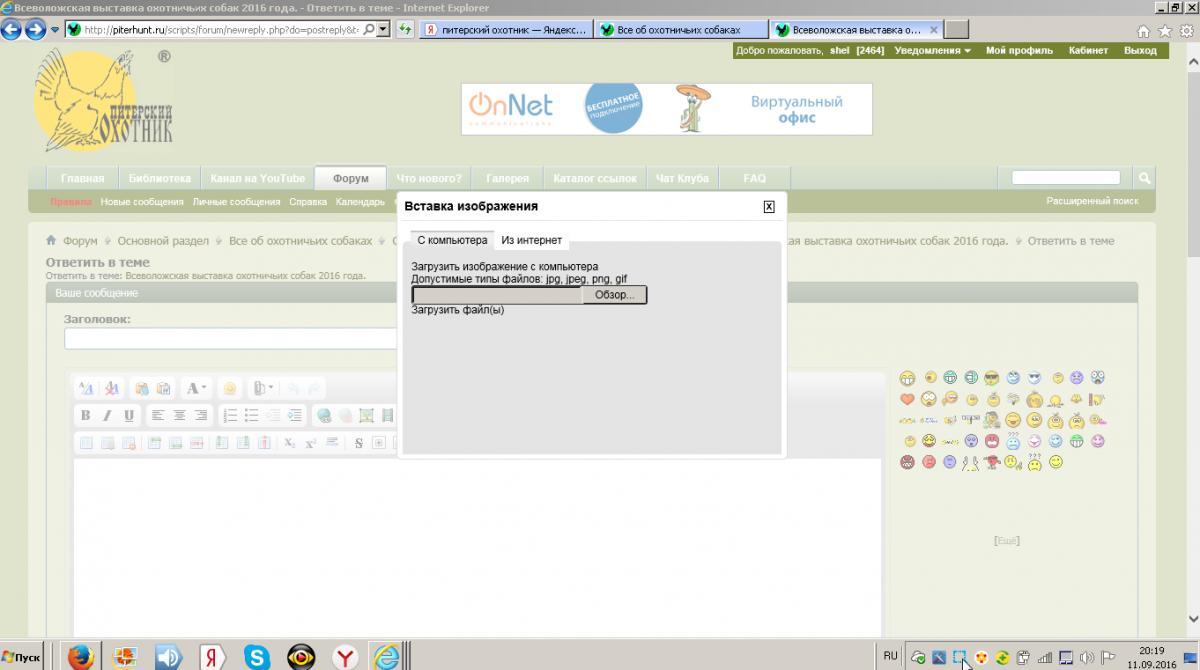Close the Вставка изображения dialog
The width and height of the screenshot is (1200, 670).
769,206
